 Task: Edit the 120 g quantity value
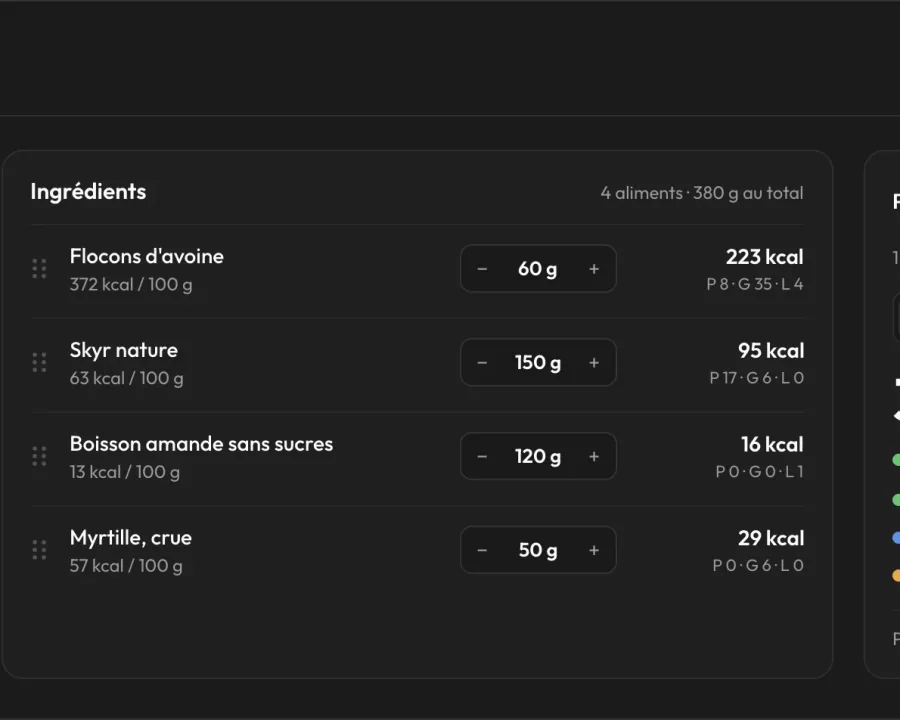[x=538, y=456]
